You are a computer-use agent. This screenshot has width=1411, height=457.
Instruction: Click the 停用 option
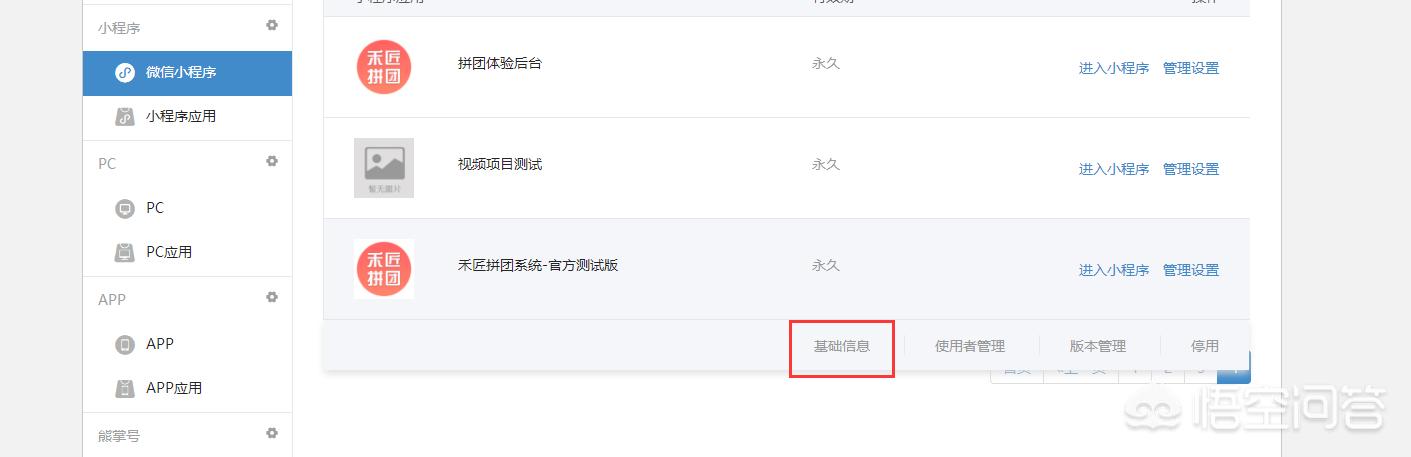coord(1205,347)
